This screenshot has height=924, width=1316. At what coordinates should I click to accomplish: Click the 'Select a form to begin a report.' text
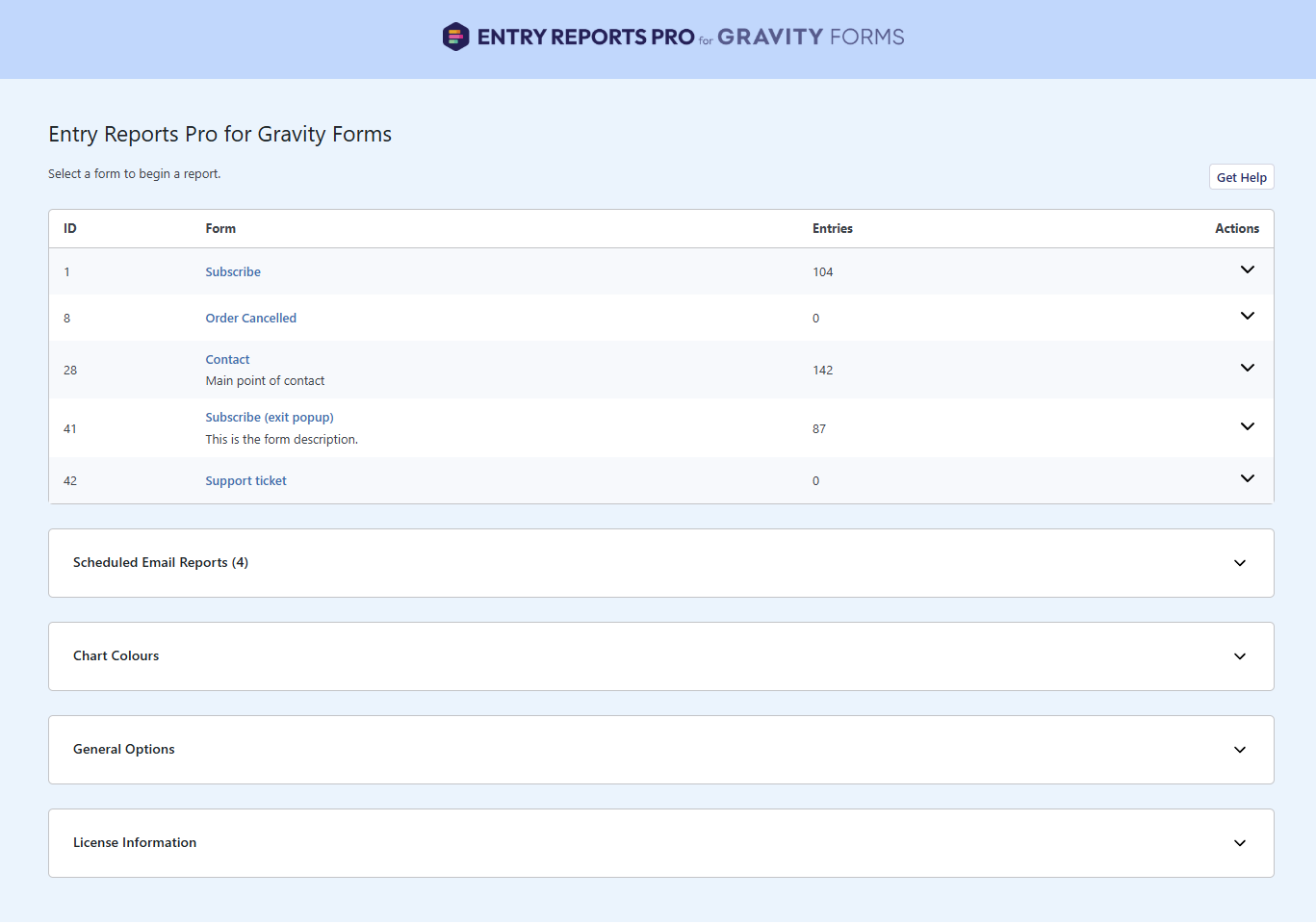pyautogui.click(x=135, y=173)
